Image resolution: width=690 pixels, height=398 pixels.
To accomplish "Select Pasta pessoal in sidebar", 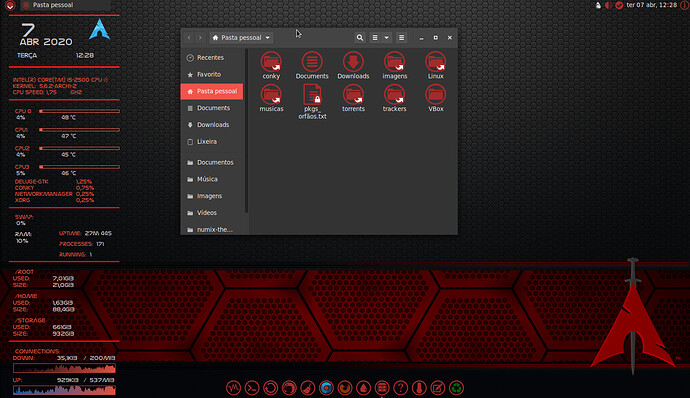I will tap(212, 91).
